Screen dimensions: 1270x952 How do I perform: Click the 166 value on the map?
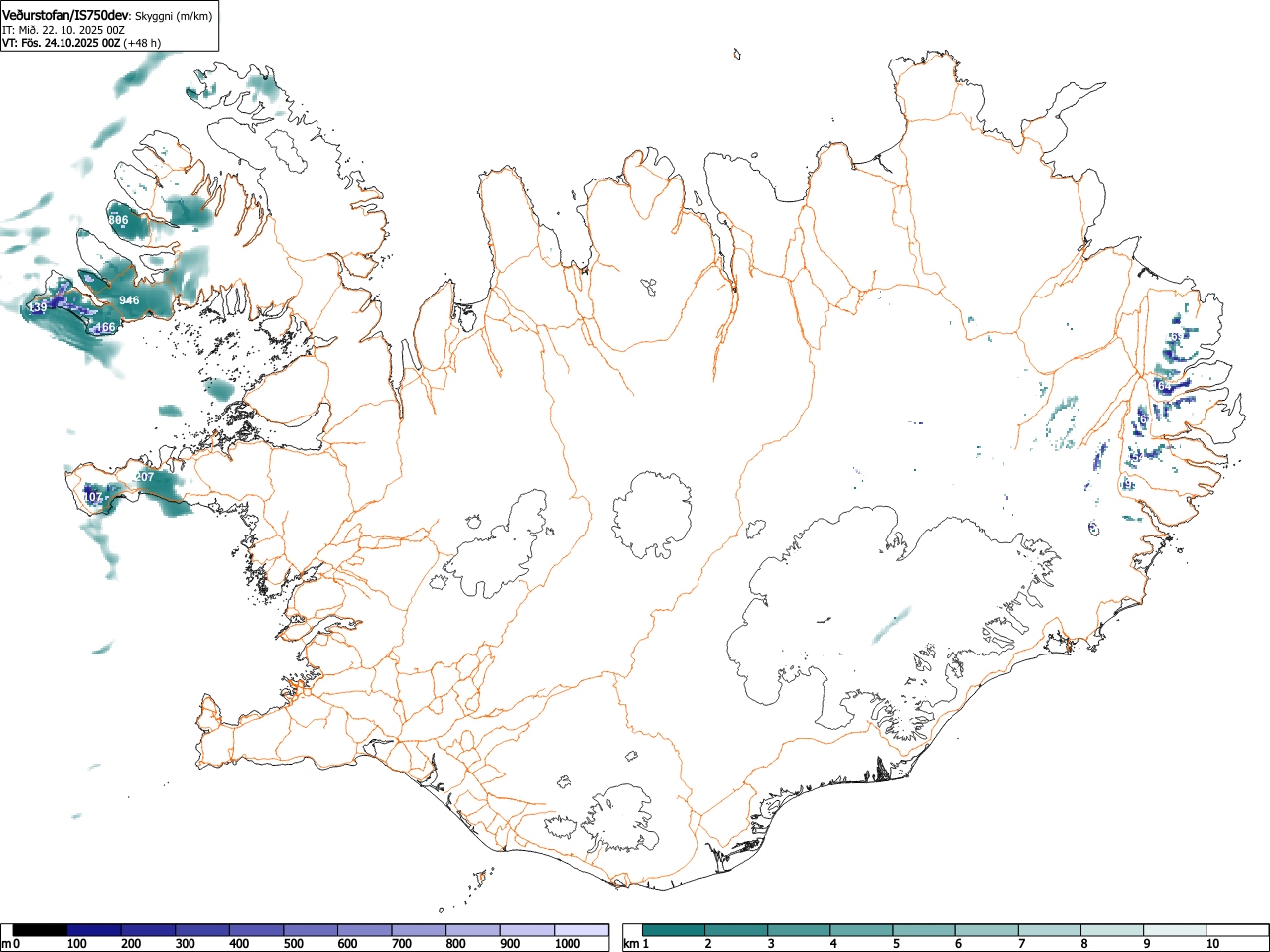click(105, 327)
